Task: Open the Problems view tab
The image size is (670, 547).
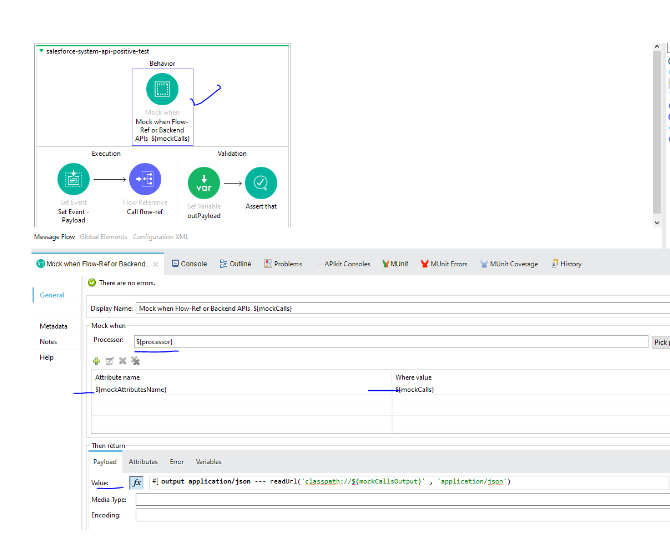Action: 283,264
